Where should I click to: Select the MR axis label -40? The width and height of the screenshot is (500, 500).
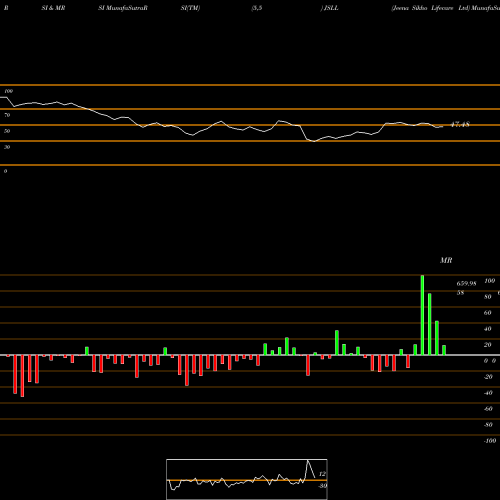[488, 393]
